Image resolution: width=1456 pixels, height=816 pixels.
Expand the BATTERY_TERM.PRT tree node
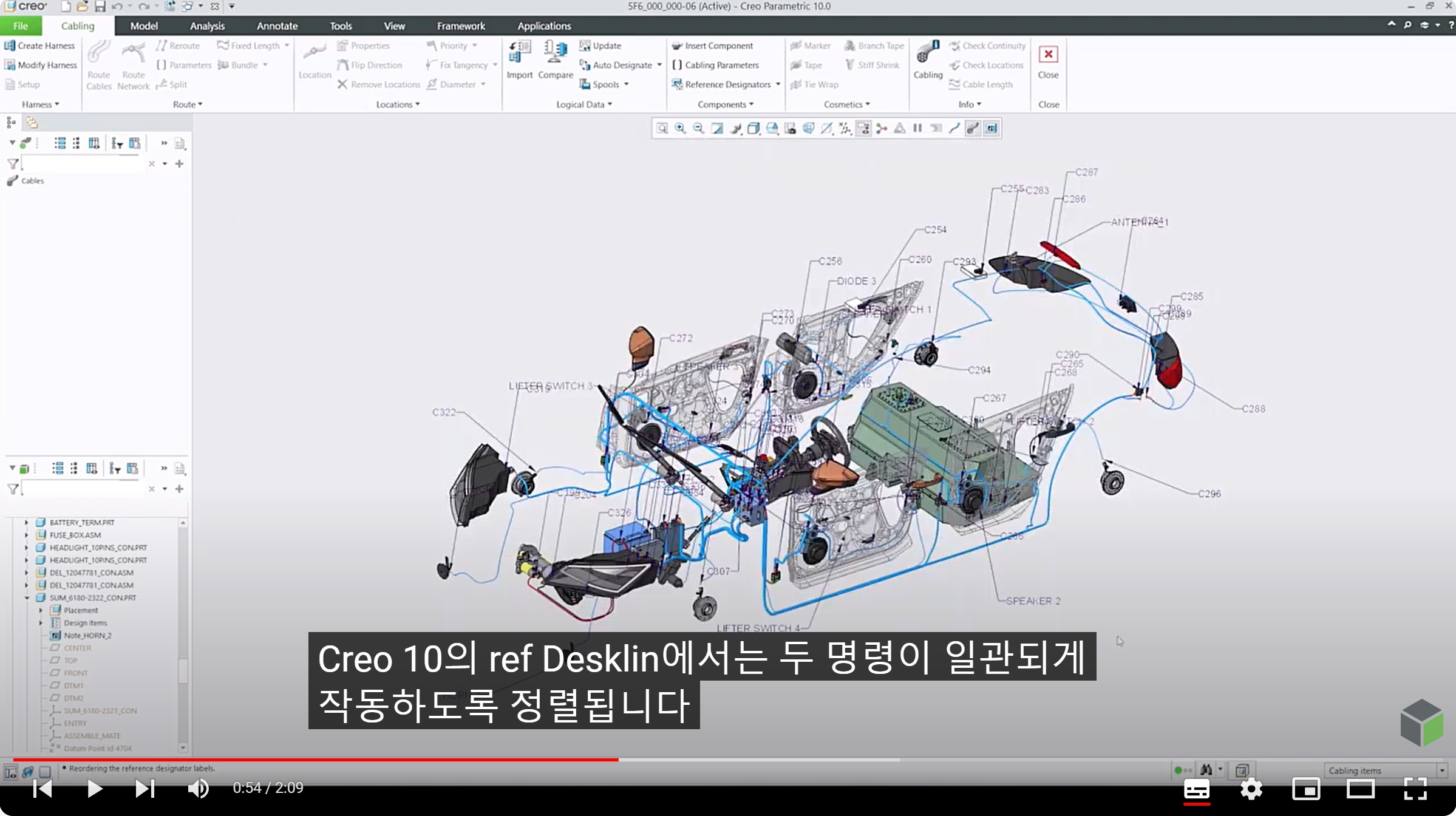26,522
